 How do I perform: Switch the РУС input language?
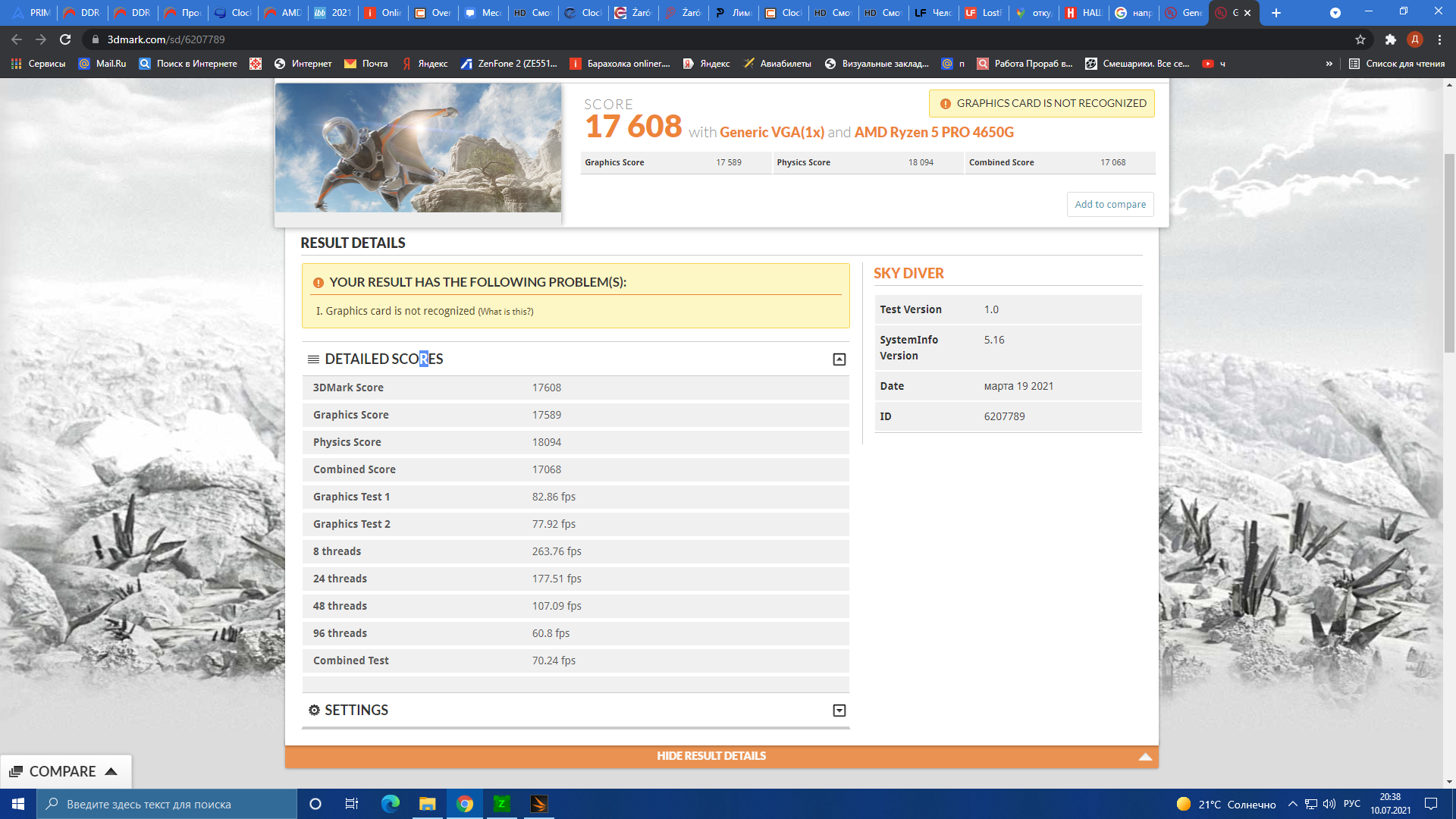[1352, 804]
